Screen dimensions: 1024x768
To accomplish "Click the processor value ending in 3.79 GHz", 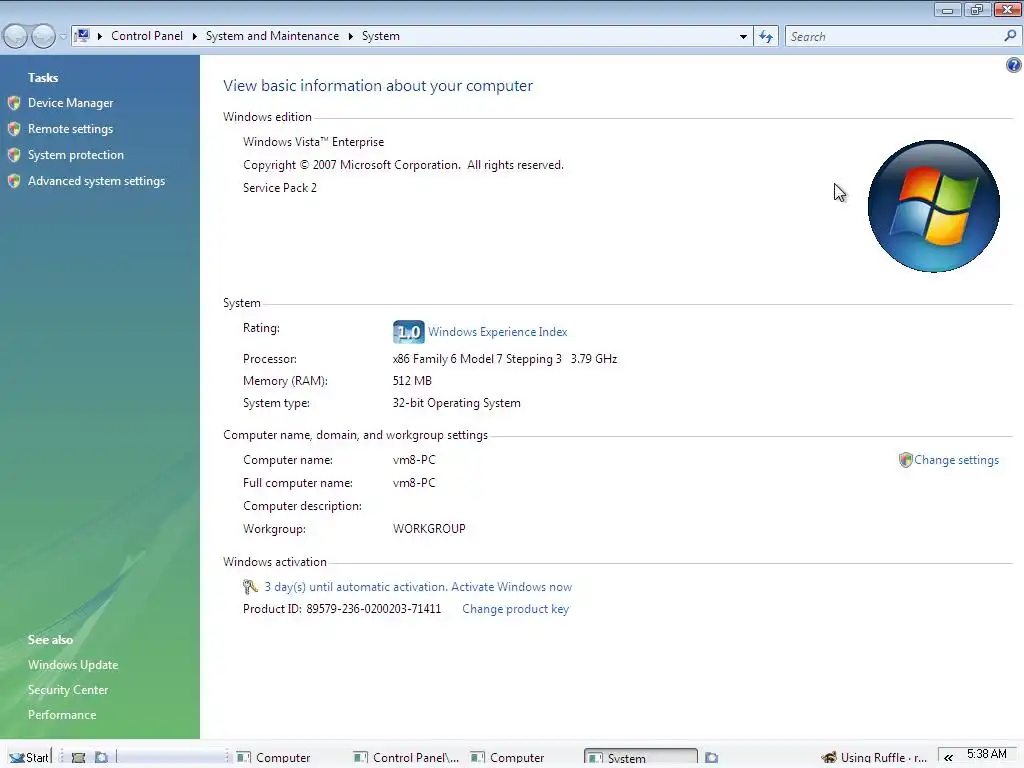I will pyautogui.click(x=505, y=359).
